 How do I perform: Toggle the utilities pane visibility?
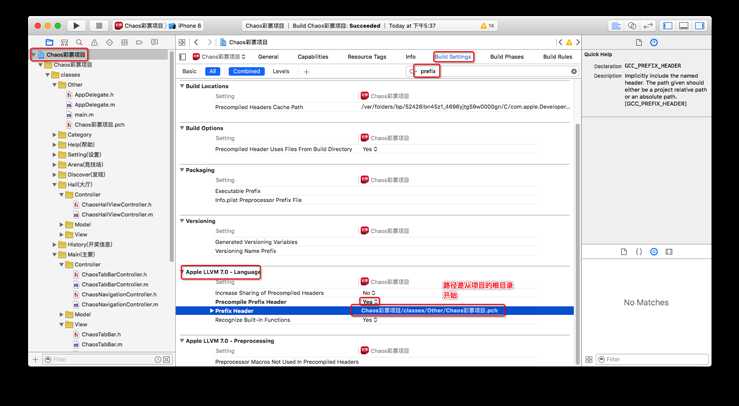coord(700,26)
